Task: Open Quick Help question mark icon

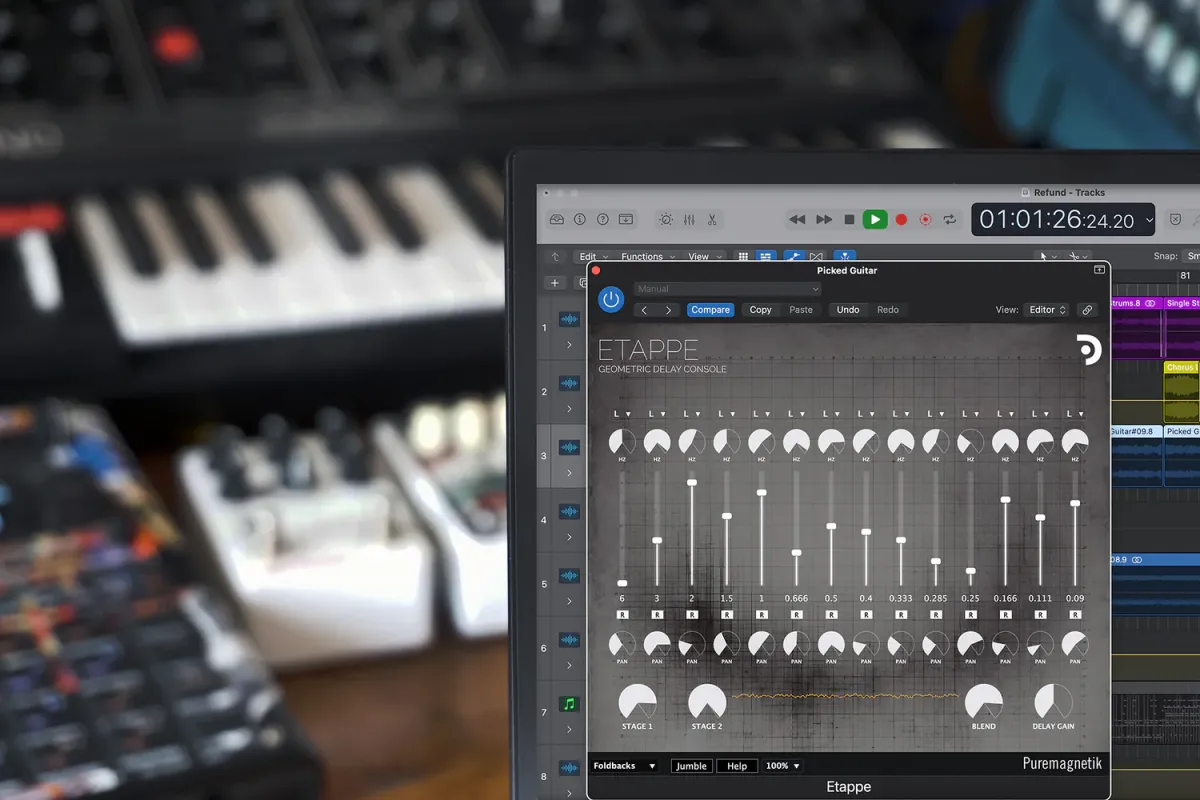Action: [603, 219]
